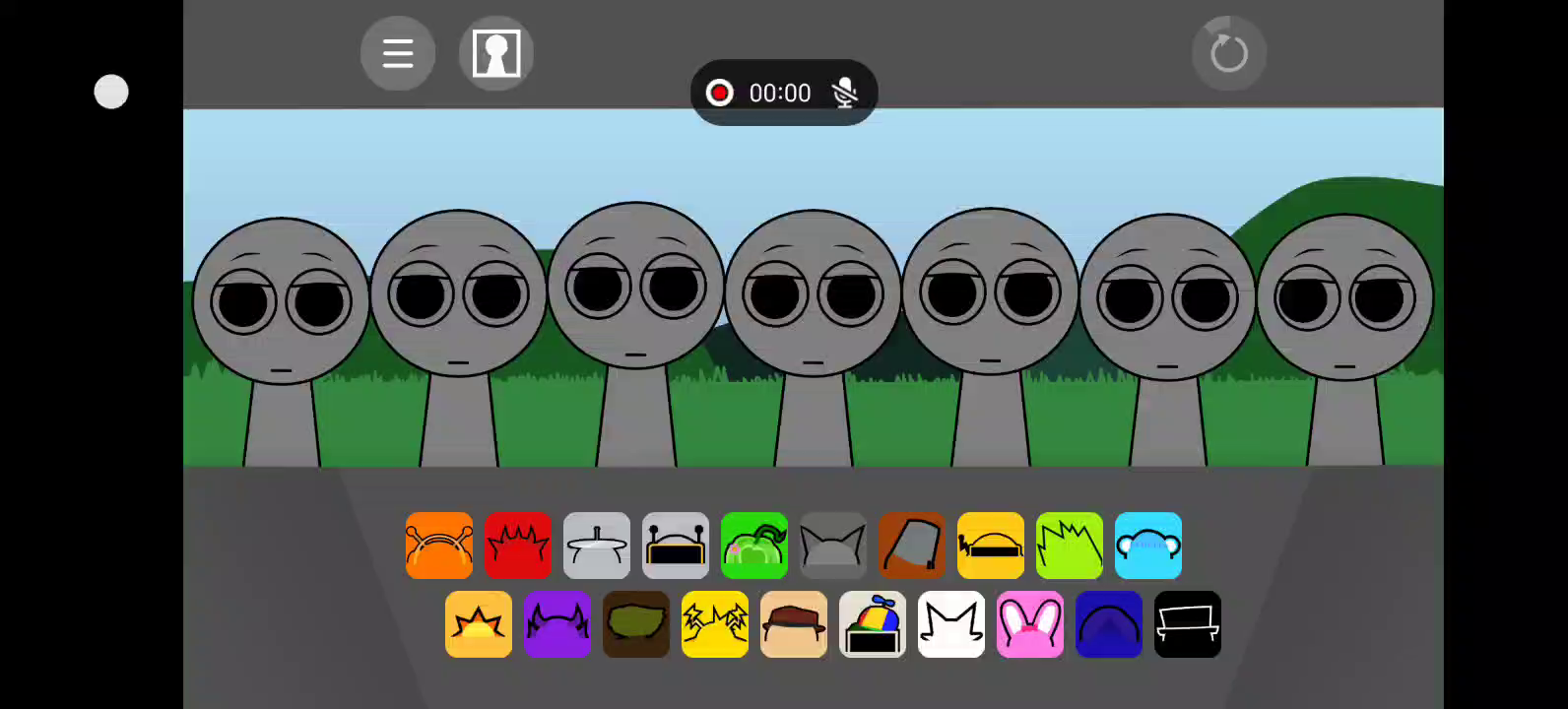Choose the yellow sun sound icon
Image resolution: width=1568 pixels, height=709 pixels.
click(x=479, y=624)
